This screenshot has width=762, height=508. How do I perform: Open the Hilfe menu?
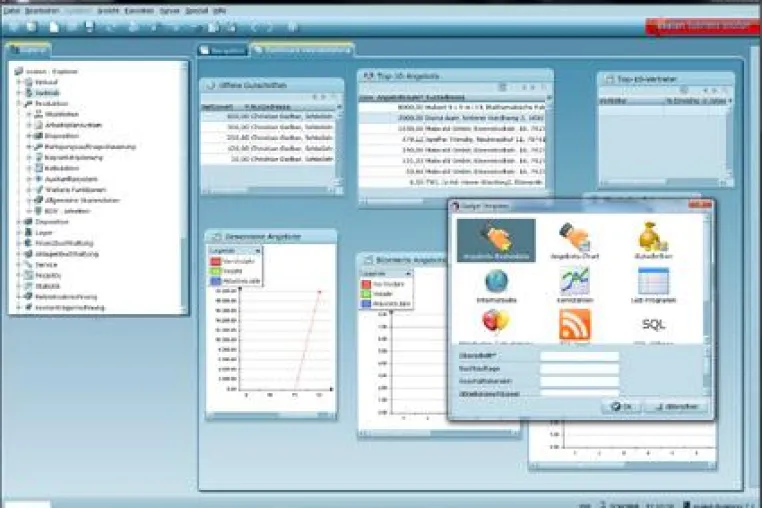220,10
